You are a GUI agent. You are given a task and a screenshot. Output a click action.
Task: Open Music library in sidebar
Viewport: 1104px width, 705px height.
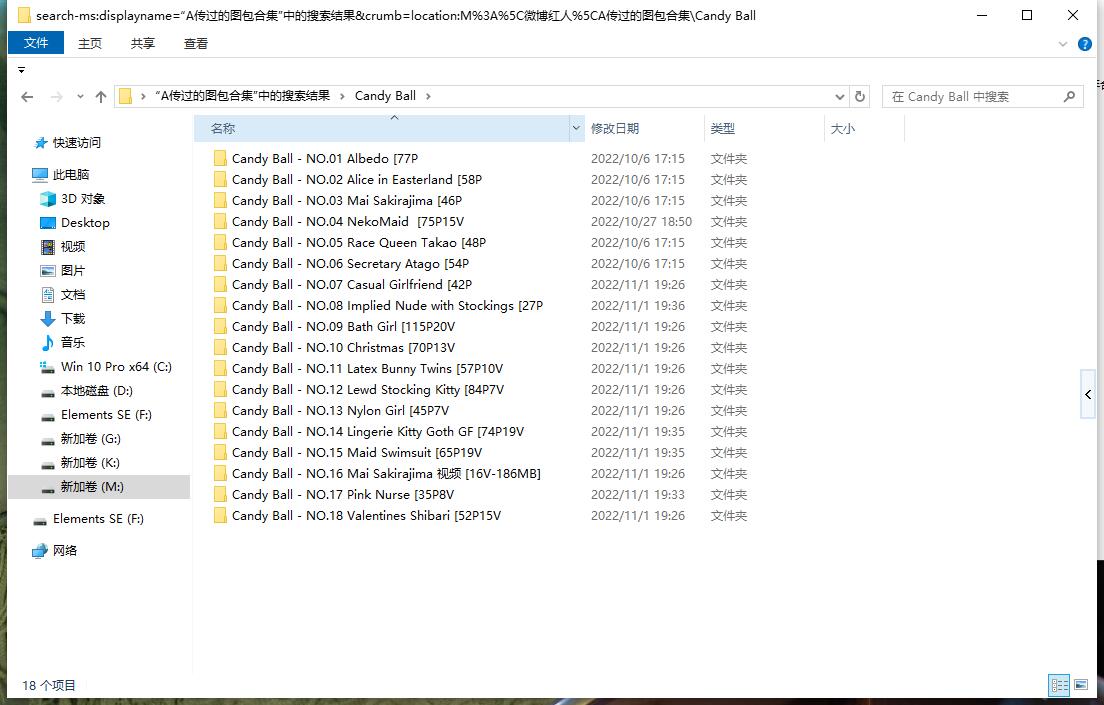tap(63, 342)
